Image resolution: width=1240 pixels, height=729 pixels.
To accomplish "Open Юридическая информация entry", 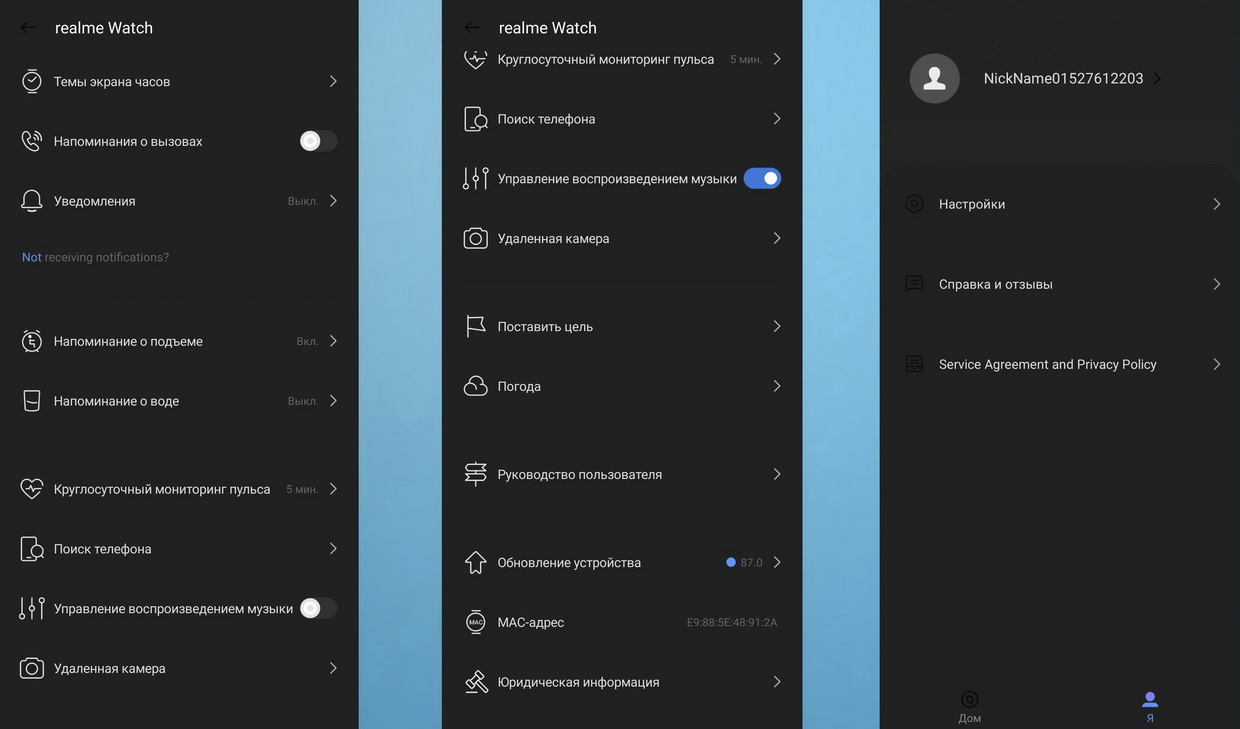I will point(622,682).
